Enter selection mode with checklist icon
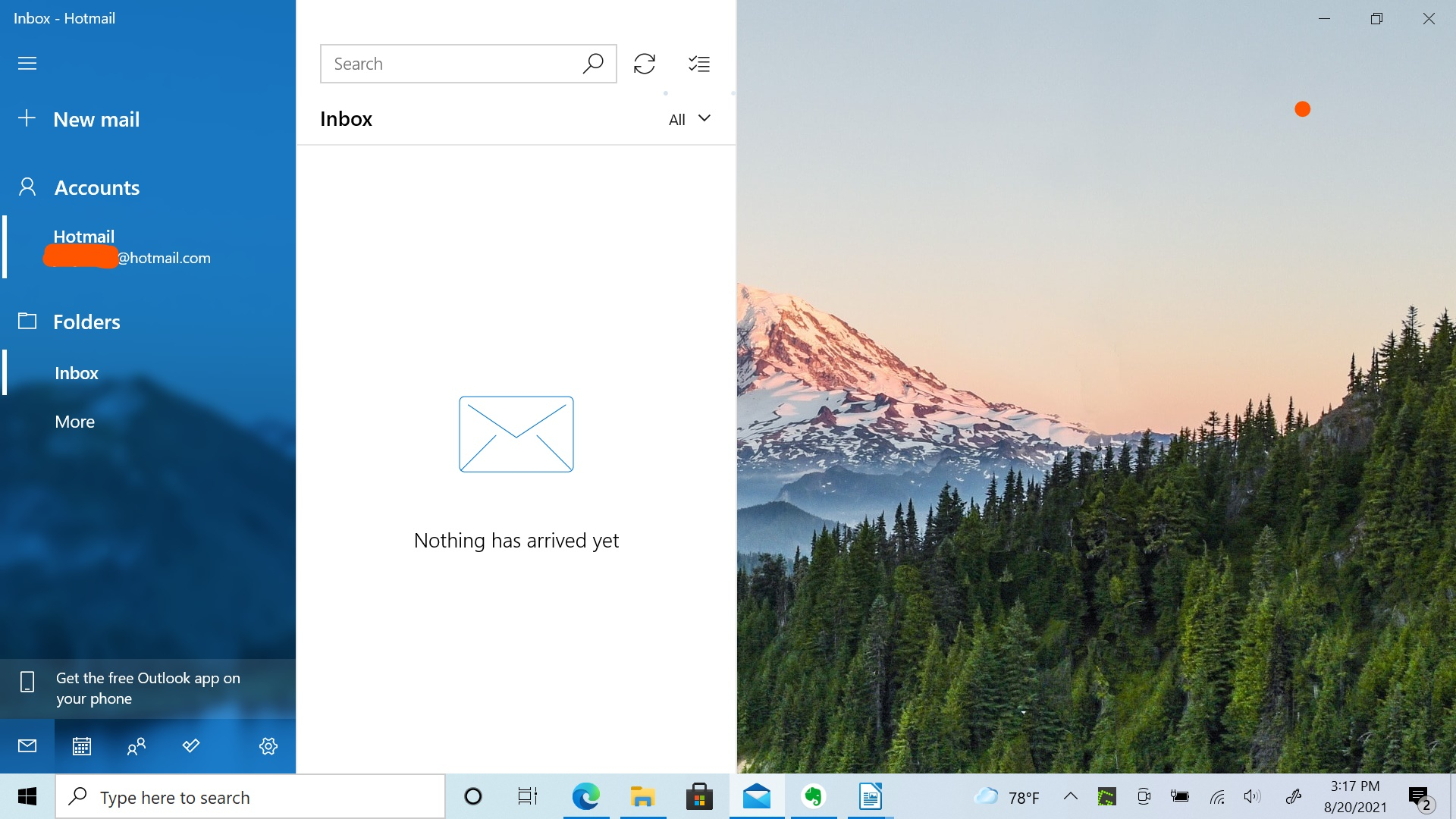Image resolution: width=1456 pixels, height=819 pixels. (698, 64)
